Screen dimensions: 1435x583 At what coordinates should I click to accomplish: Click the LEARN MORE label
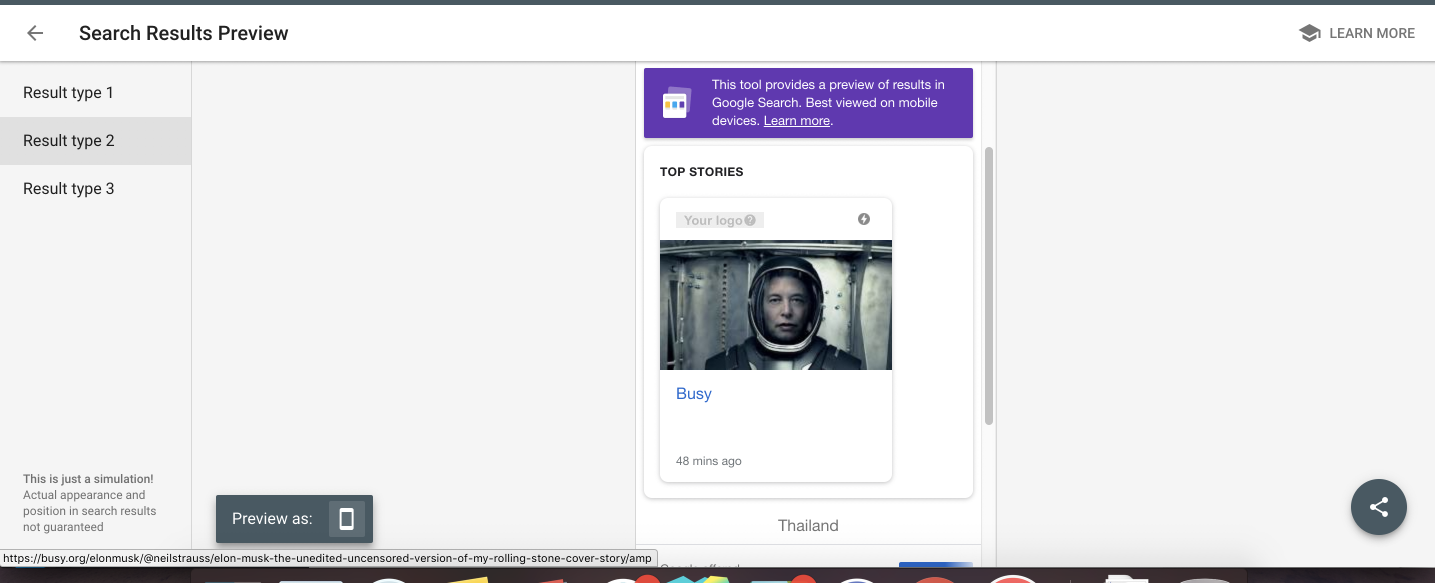[x=1371, y=33]
